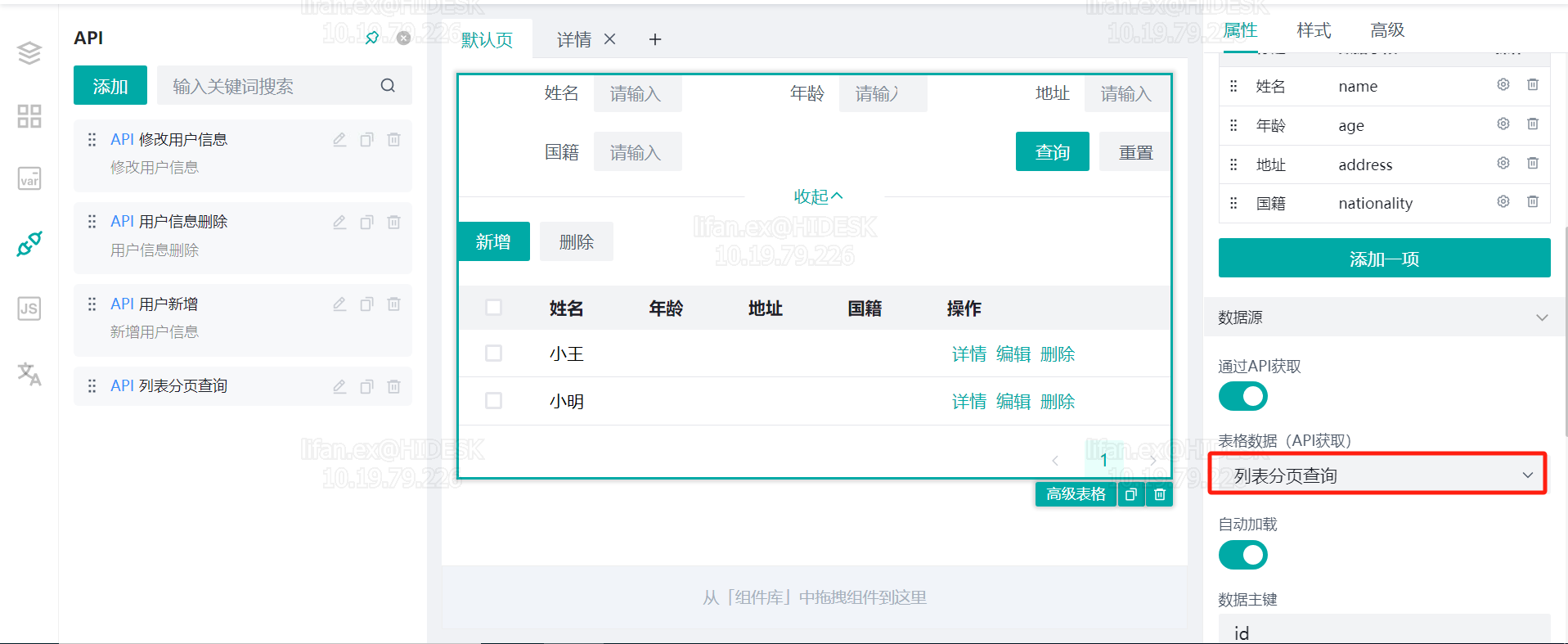Open the 样式 style tab
This screenshot has width=1568, height=644.
pyautogui.click(x=1314, y=30)
